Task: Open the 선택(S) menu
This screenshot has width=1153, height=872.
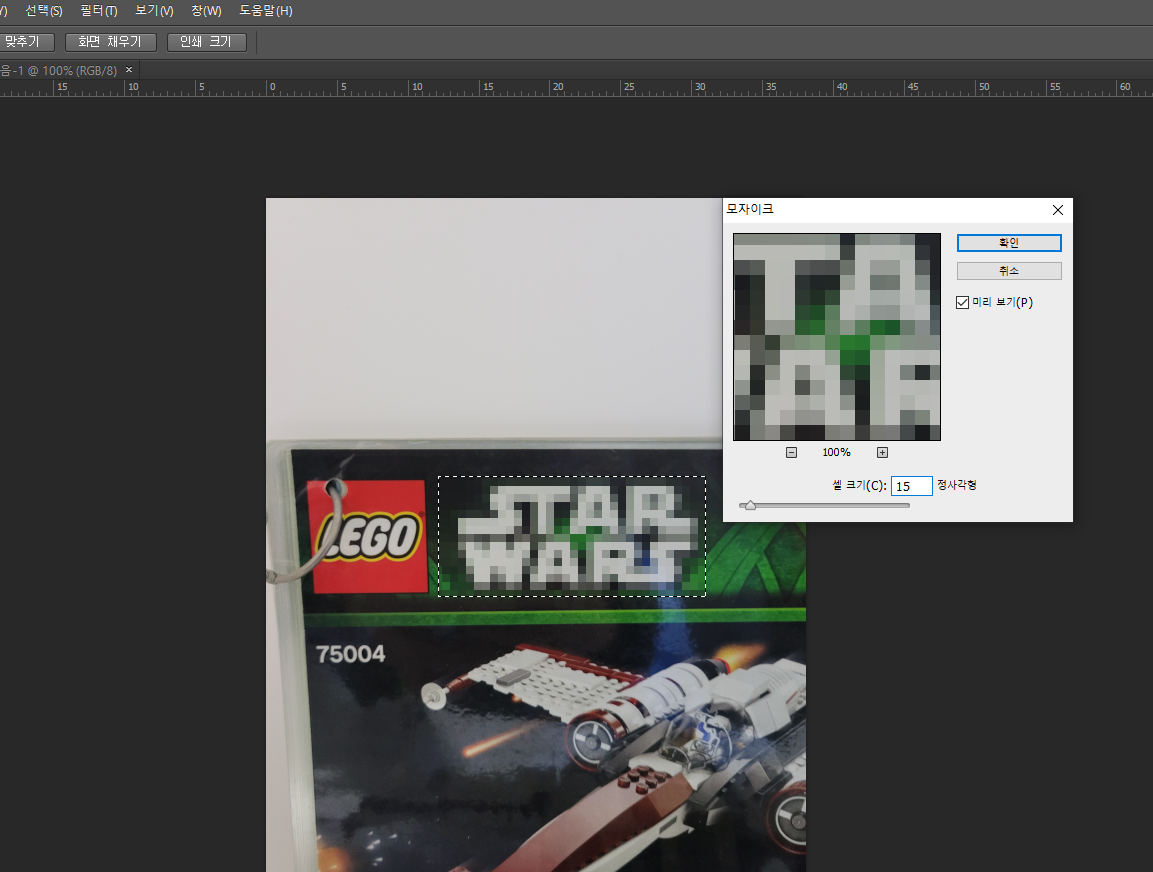Action: tap(43, 11)
